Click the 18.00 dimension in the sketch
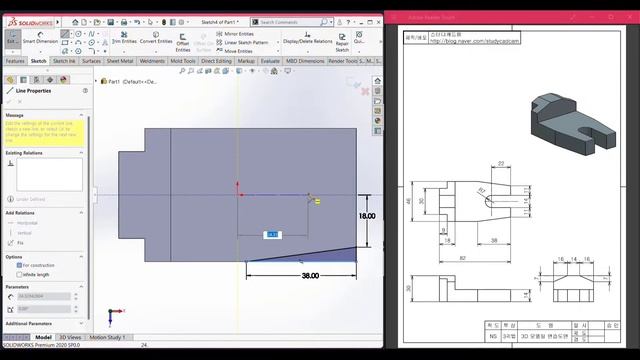The image size is (640, 360). [367, 216]
